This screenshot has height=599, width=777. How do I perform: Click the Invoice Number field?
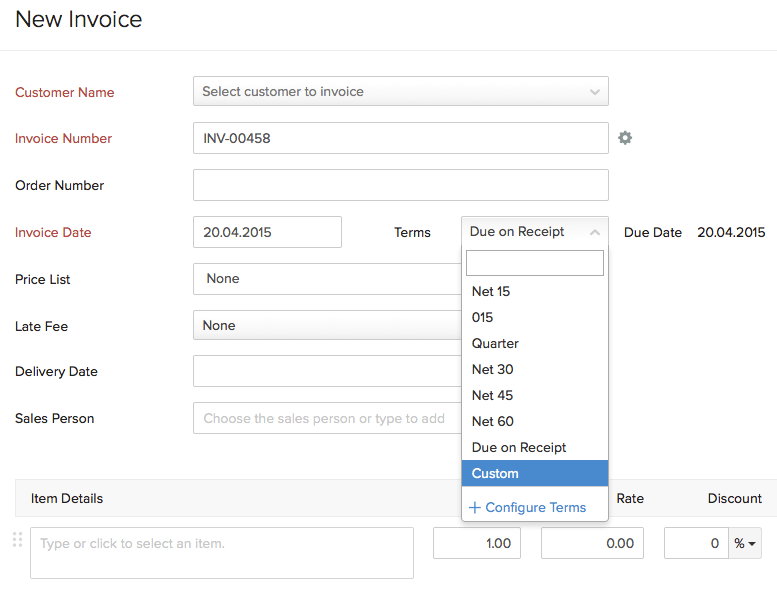tap(400, 138)
